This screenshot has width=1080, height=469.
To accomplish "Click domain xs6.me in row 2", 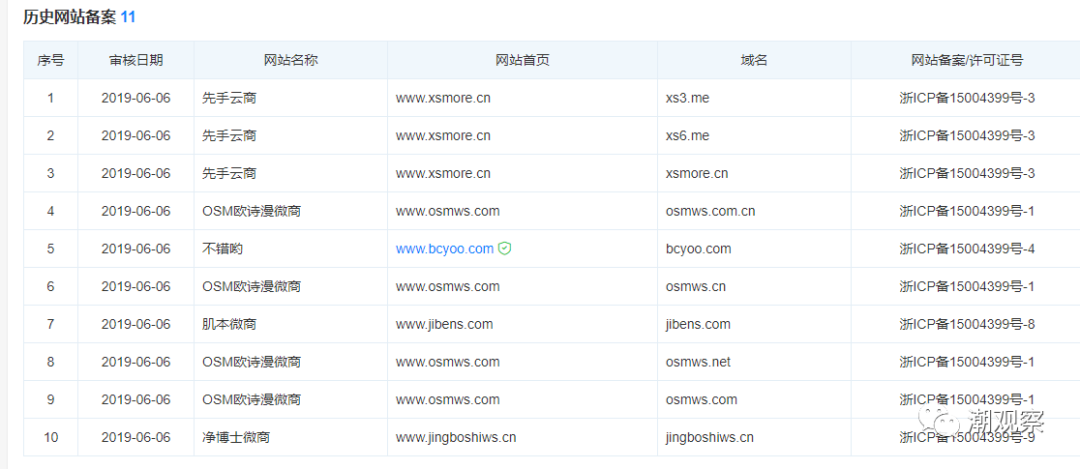I will (687, 136).
